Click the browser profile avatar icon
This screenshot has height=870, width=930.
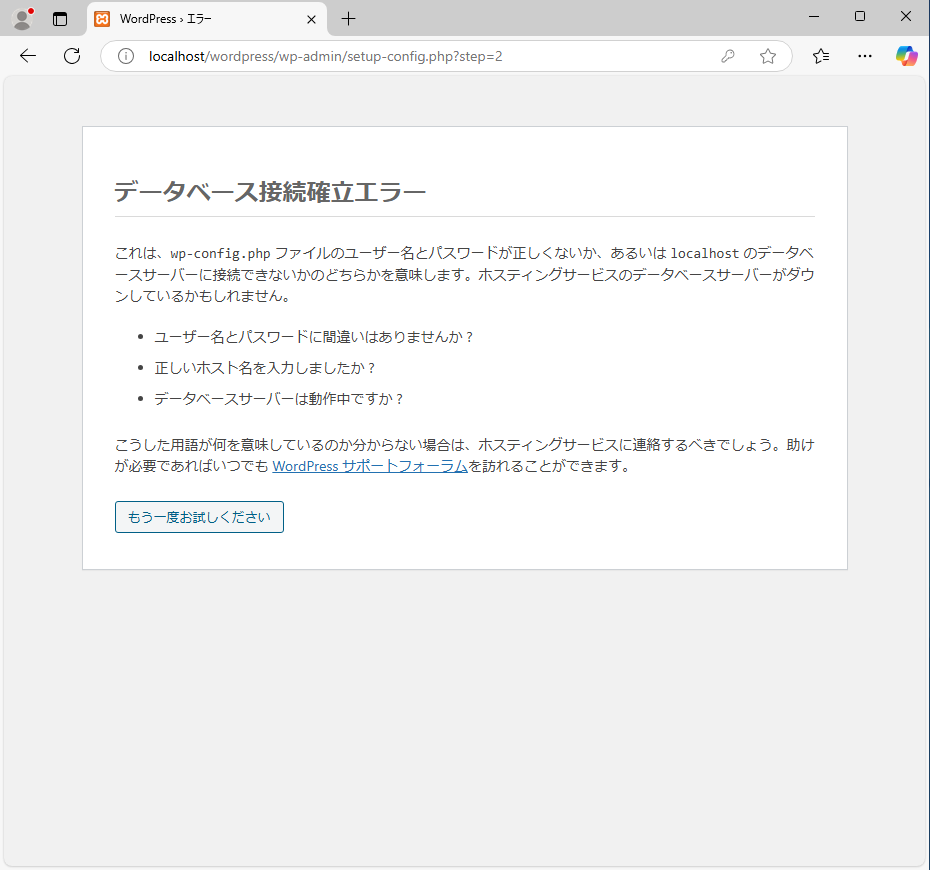(x=22, y=19)
